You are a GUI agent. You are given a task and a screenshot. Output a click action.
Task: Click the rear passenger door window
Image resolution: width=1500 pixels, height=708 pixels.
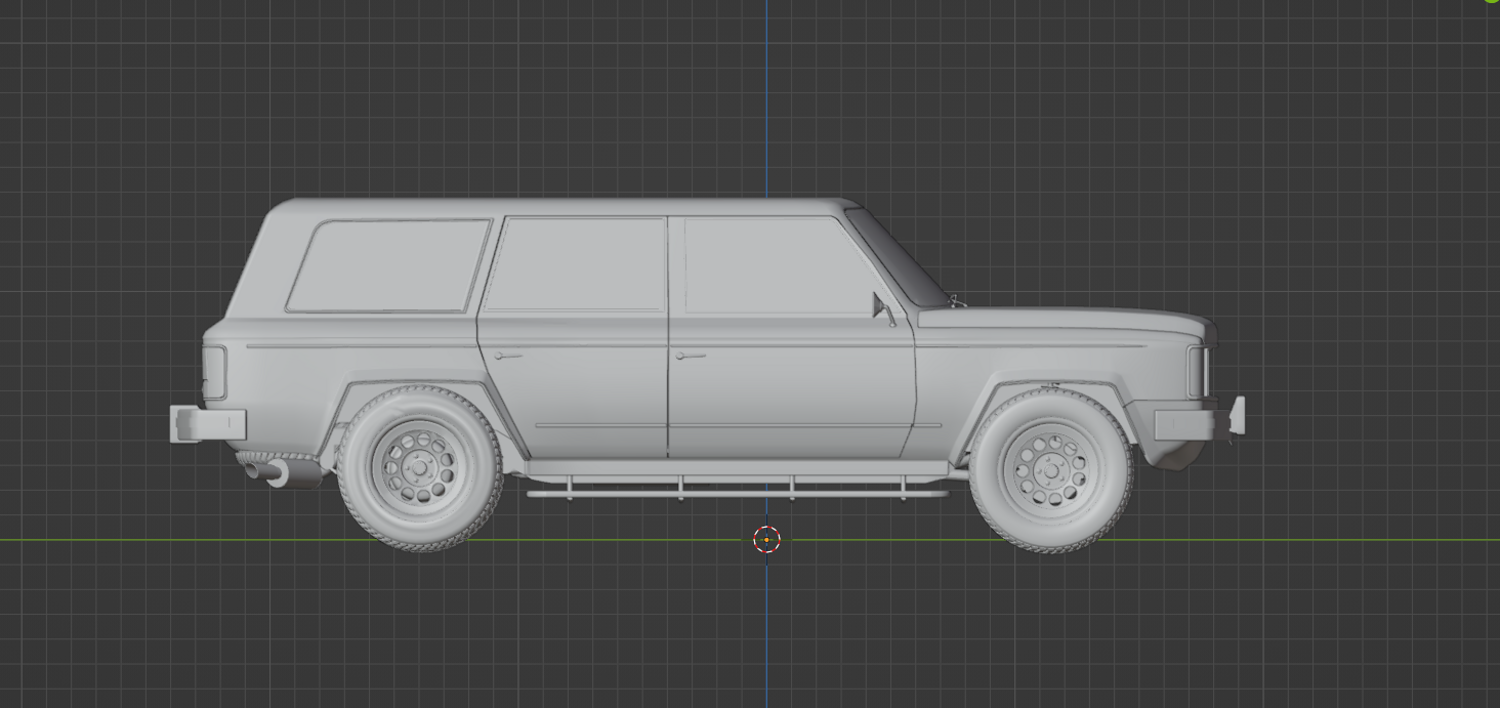(577, 264)
